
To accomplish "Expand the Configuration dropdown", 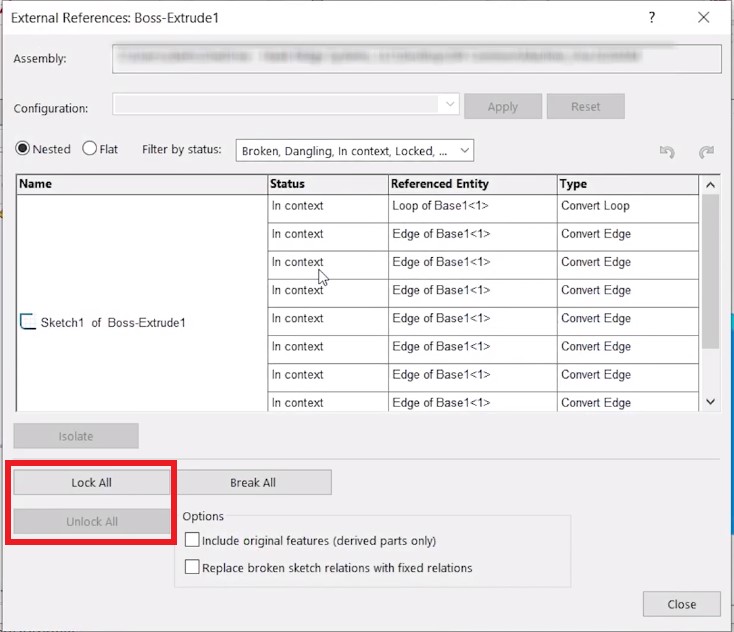I will (448, 106).
